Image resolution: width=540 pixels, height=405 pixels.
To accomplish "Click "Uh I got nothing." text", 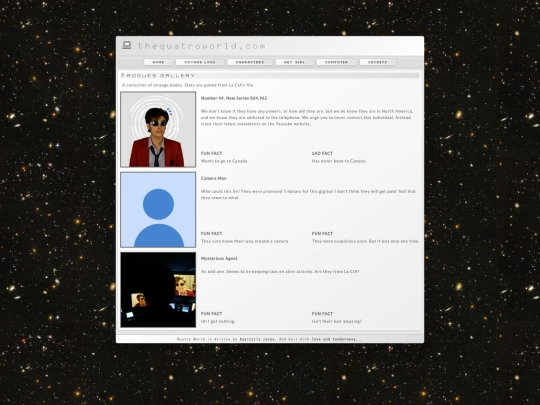I will 218,321.
